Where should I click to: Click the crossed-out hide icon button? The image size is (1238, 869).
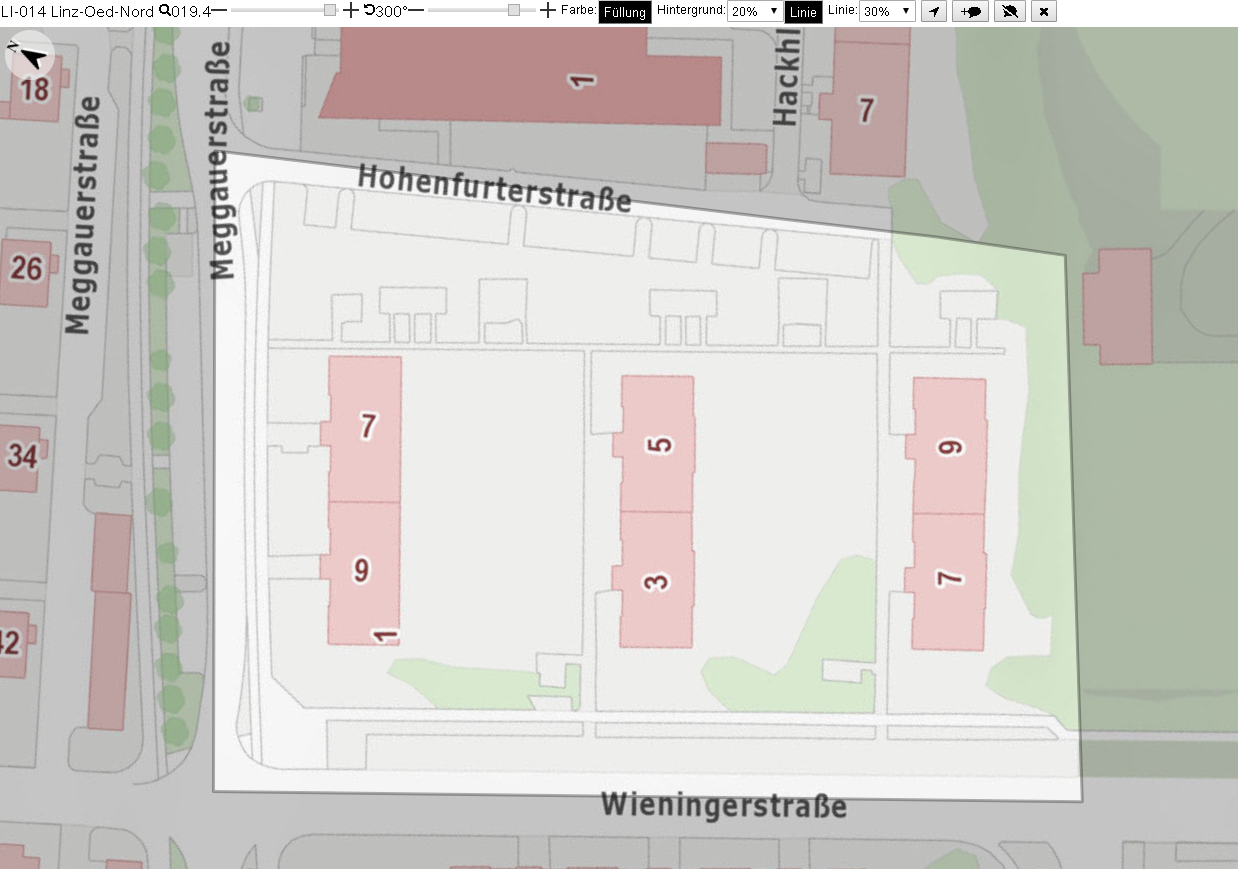1009,11
